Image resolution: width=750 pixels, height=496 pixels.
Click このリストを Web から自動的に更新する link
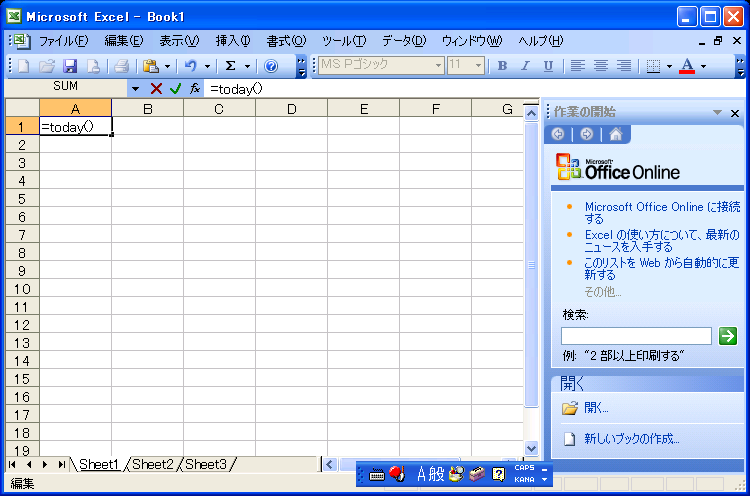coord(662,268)
